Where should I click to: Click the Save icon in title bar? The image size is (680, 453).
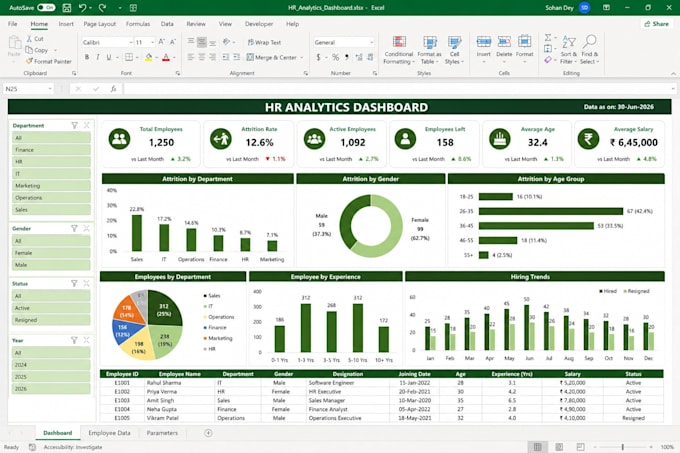click(x=67, y=7)
